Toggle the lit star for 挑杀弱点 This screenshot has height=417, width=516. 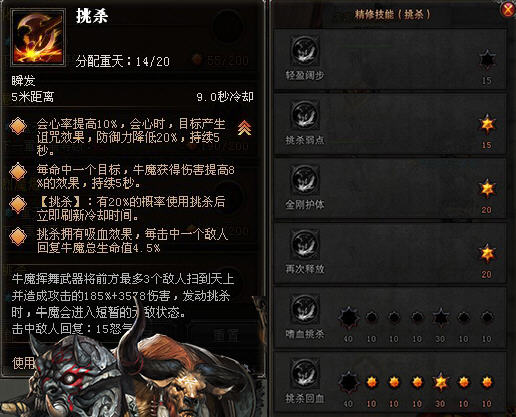(487, 124)
